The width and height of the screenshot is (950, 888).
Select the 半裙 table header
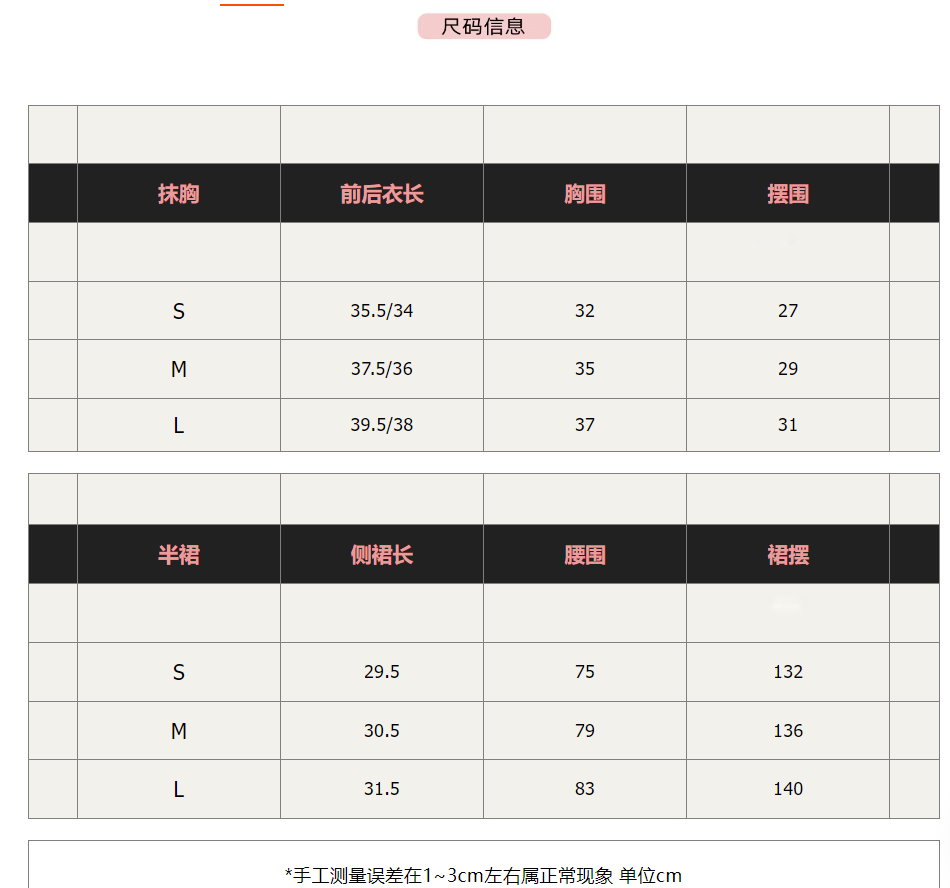(x=179, y=555)
